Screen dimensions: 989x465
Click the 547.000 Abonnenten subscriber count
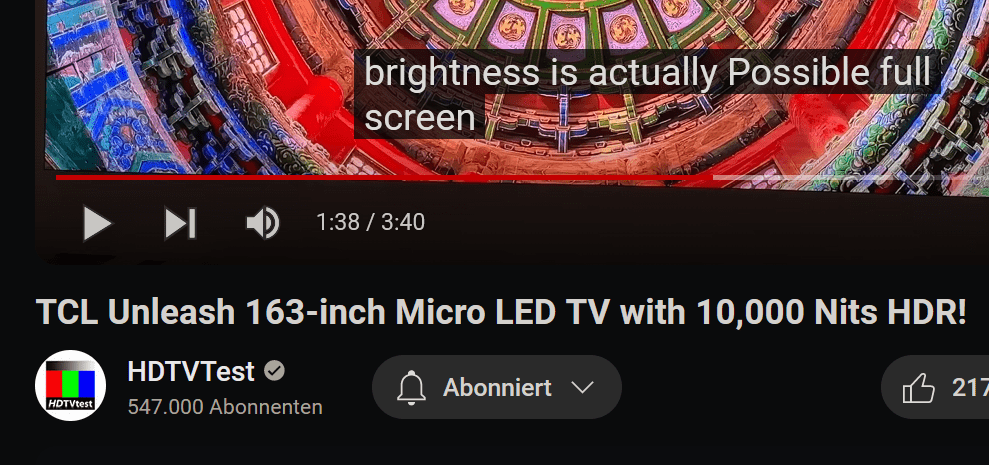(x=225, y=407)
